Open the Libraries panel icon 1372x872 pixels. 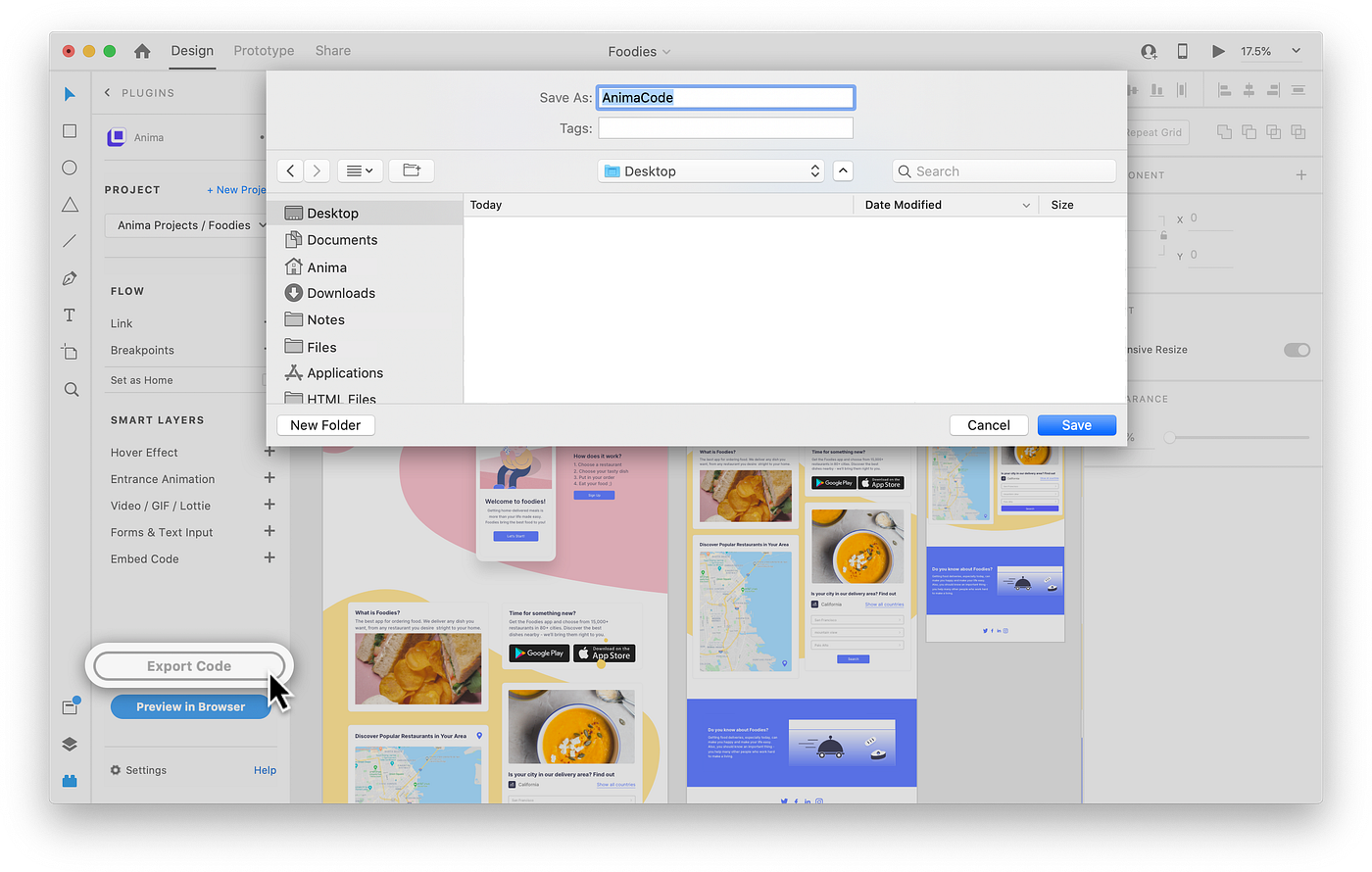(70, 706)
